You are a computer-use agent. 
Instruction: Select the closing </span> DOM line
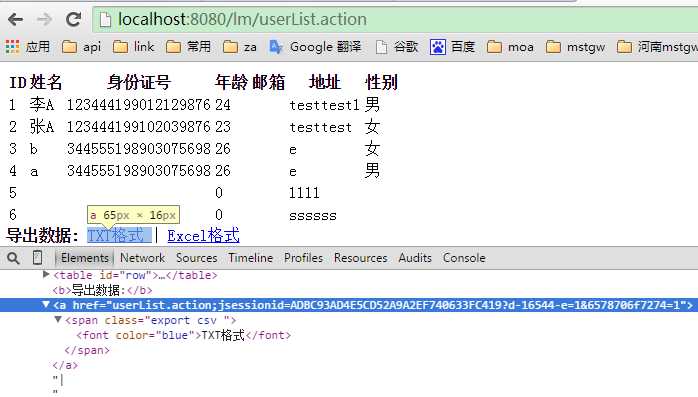pos(87,350)
